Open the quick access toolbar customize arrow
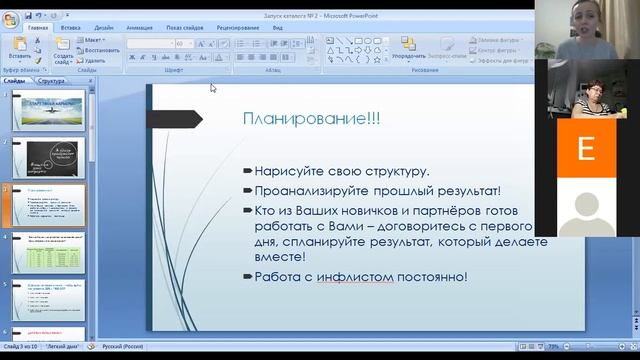640x360 pixels. [x=67, y=16]
